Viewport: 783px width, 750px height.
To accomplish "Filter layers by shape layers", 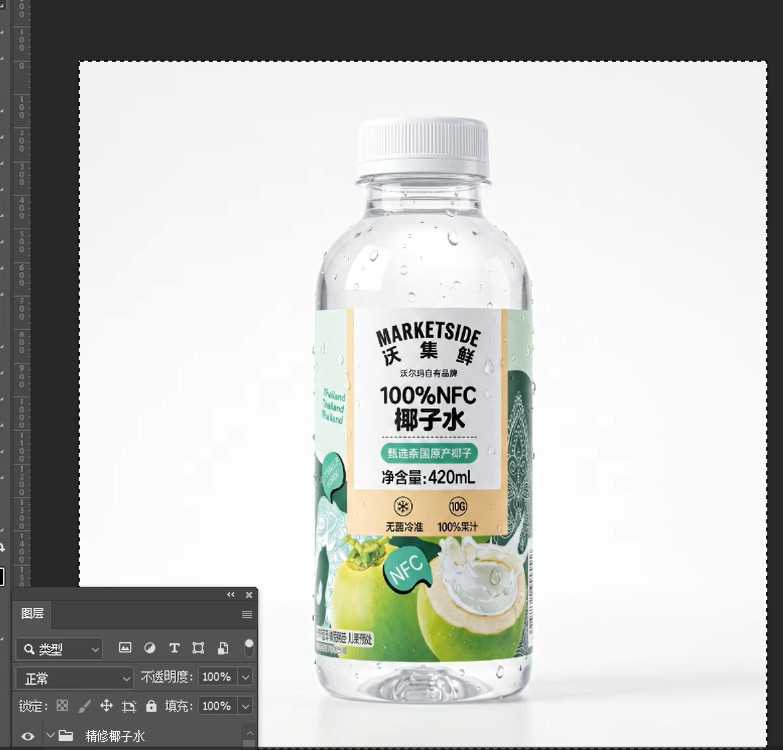I will click(x=198, y=648).
